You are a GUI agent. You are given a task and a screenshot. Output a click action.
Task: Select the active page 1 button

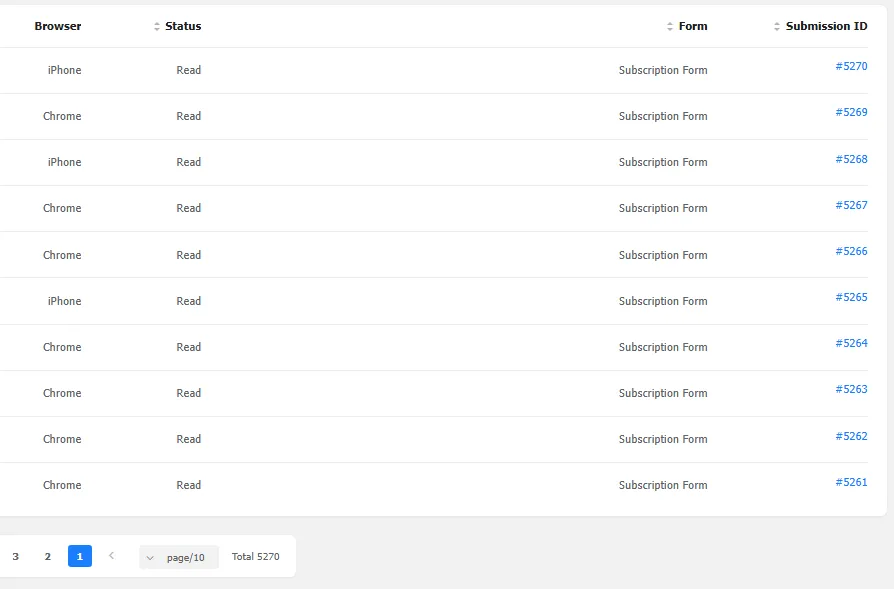[x=80, y=556]
